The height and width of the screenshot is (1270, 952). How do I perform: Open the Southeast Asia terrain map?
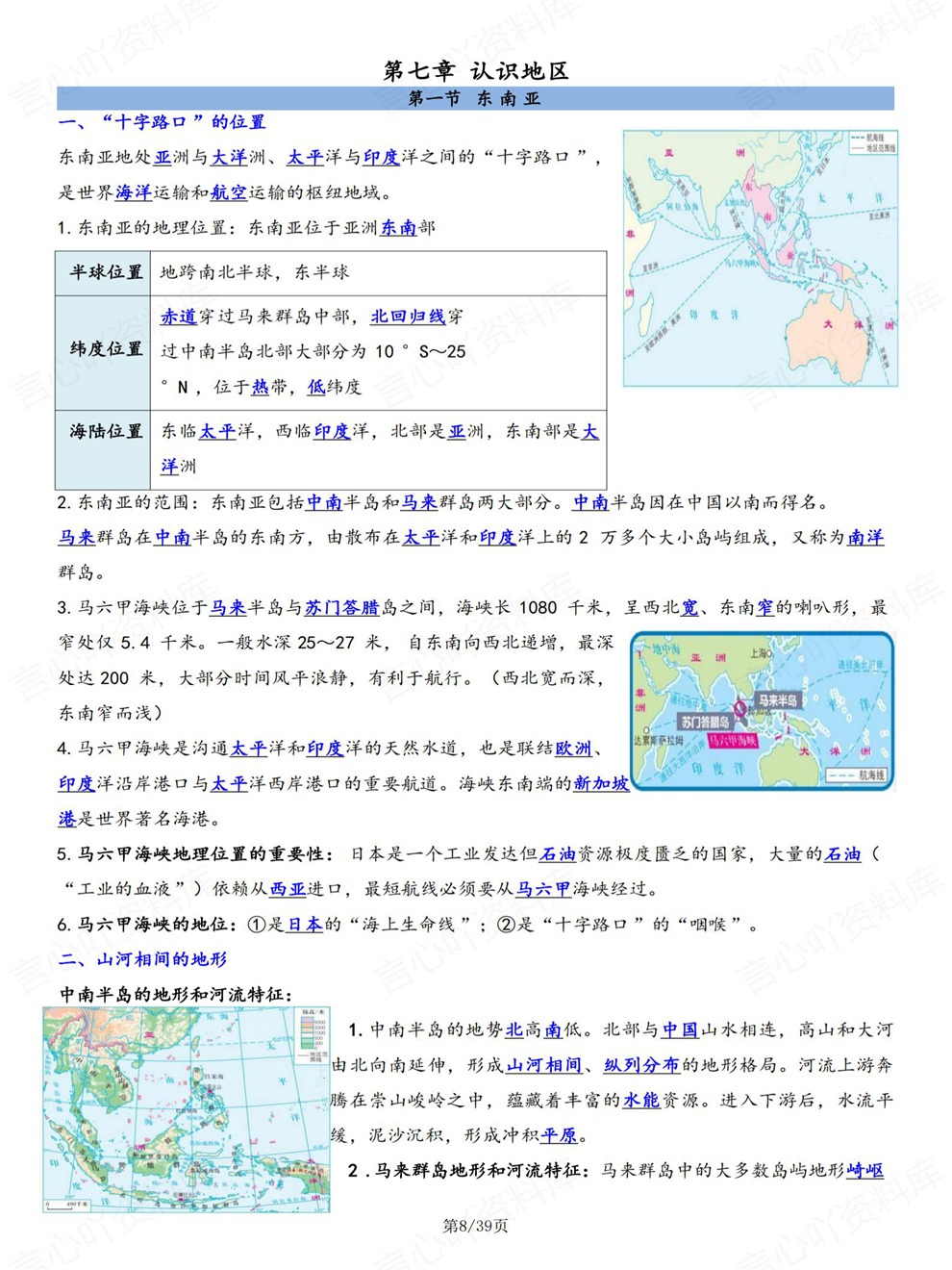click(x=187, y=1109)
